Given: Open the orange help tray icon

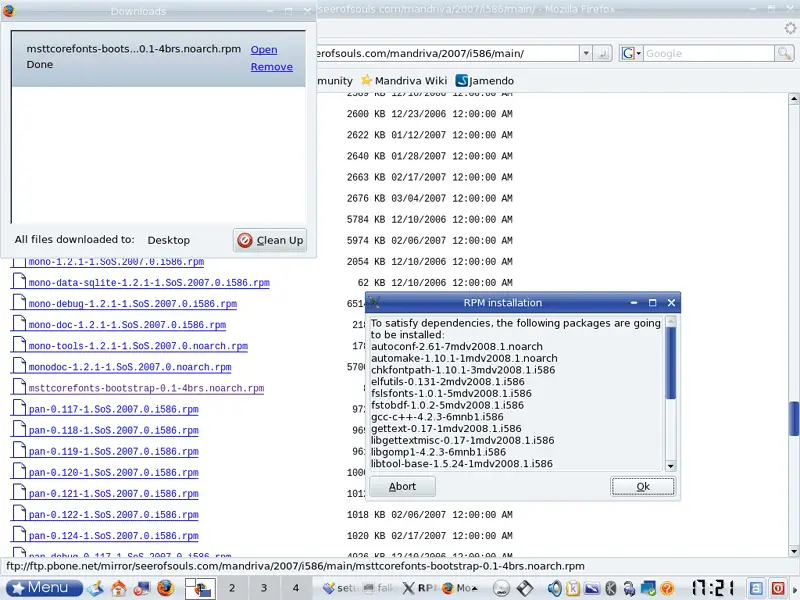Looking at the screenshot, I should pyautogui.click(x=667, y=588).
